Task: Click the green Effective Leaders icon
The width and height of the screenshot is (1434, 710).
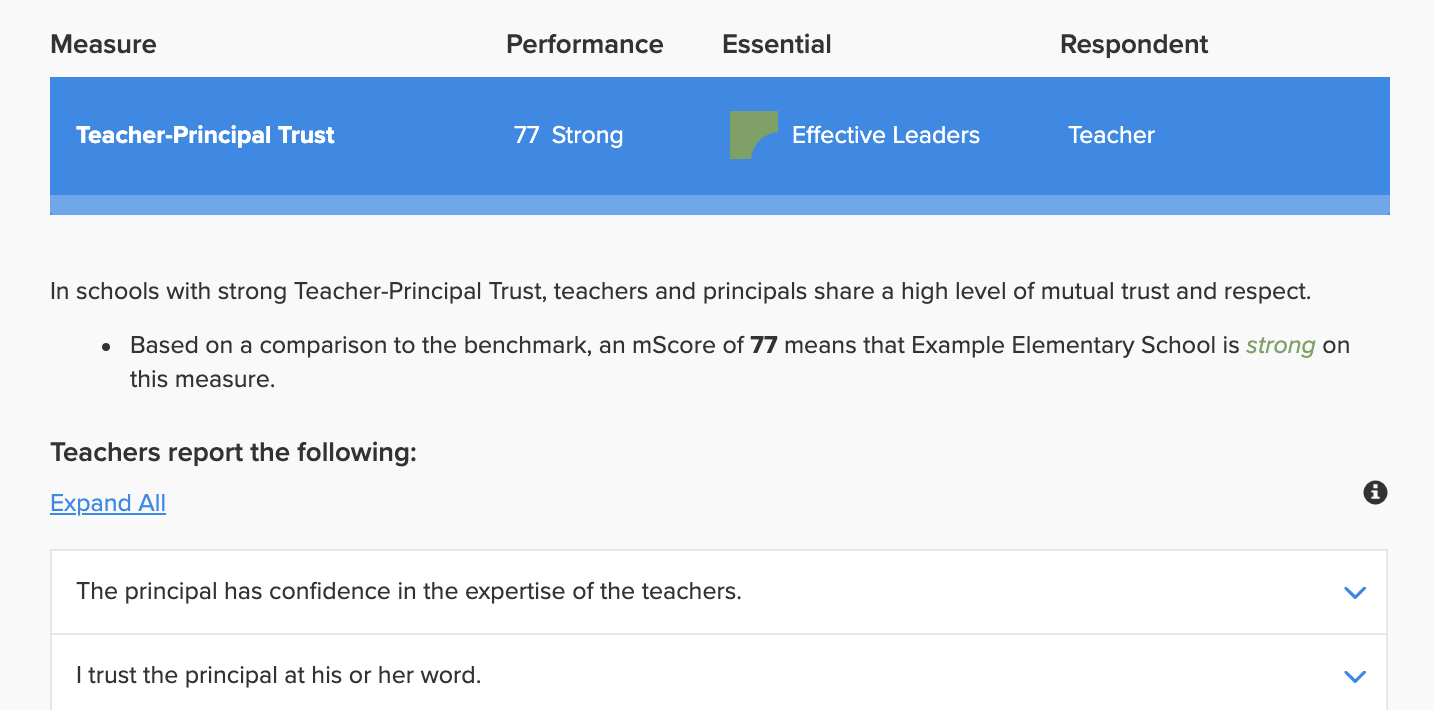Action: (754, 136)
